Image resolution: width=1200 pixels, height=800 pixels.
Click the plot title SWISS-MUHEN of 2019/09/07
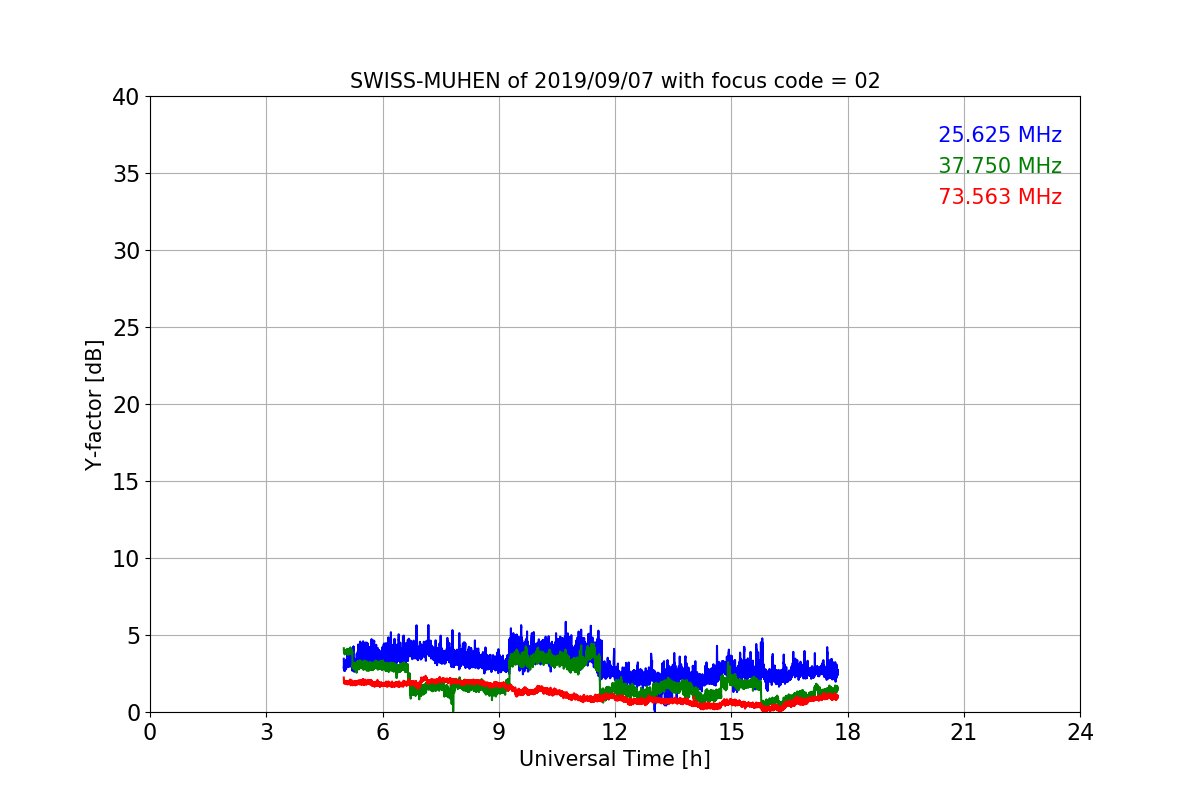615,81
